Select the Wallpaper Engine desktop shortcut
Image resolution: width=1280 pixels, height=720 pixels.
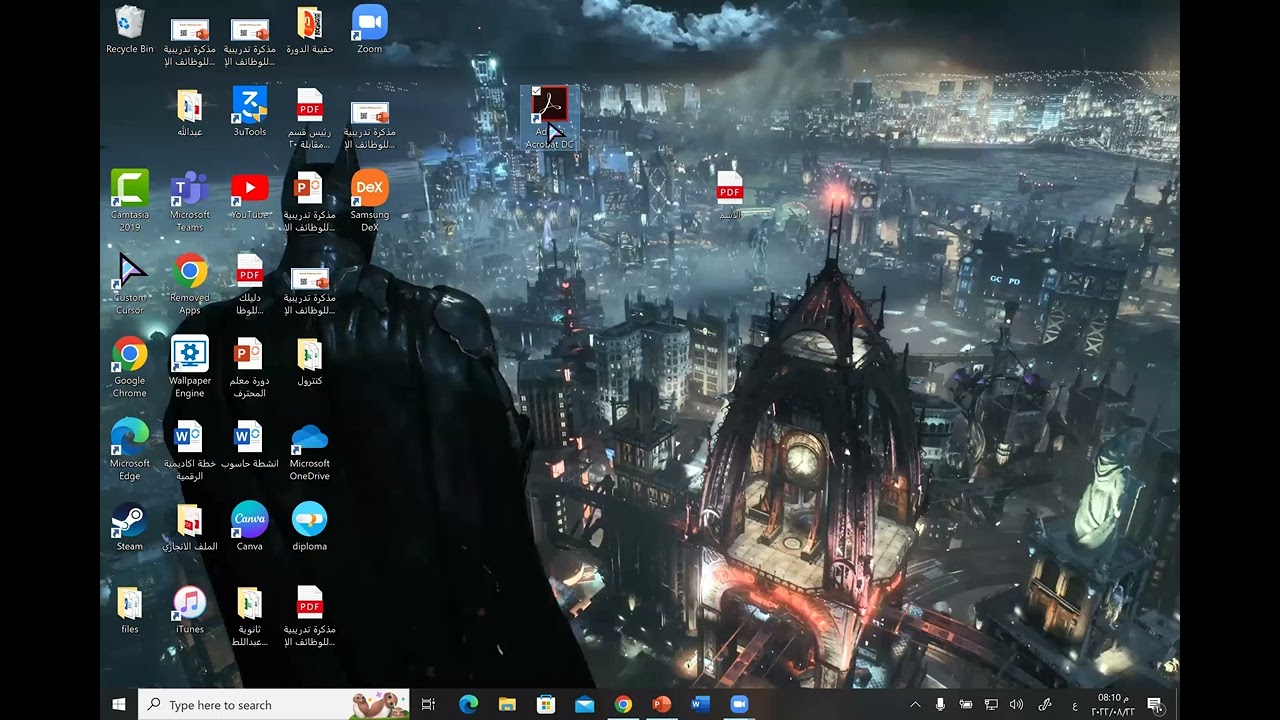click(x=190, y=367)
